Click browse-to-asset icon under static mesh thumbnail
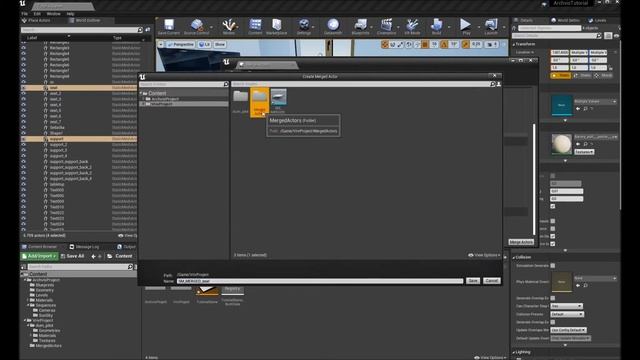Screen dimensions: 640x360 pyautogui.click(x=585, y=109)
